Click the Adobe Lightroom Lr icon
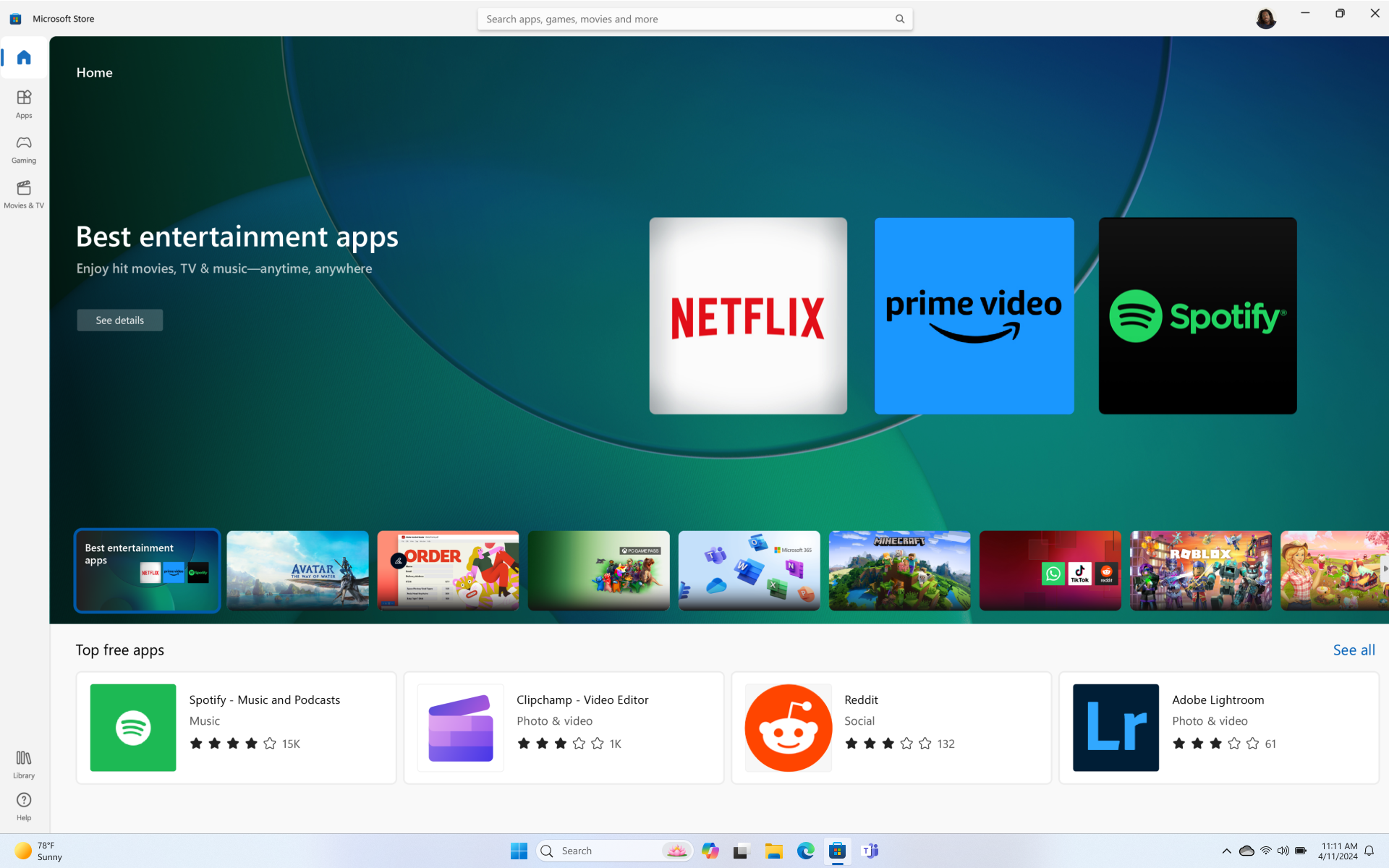The height and width of the screenshot is (868, 1389). tap(1116, 728)
